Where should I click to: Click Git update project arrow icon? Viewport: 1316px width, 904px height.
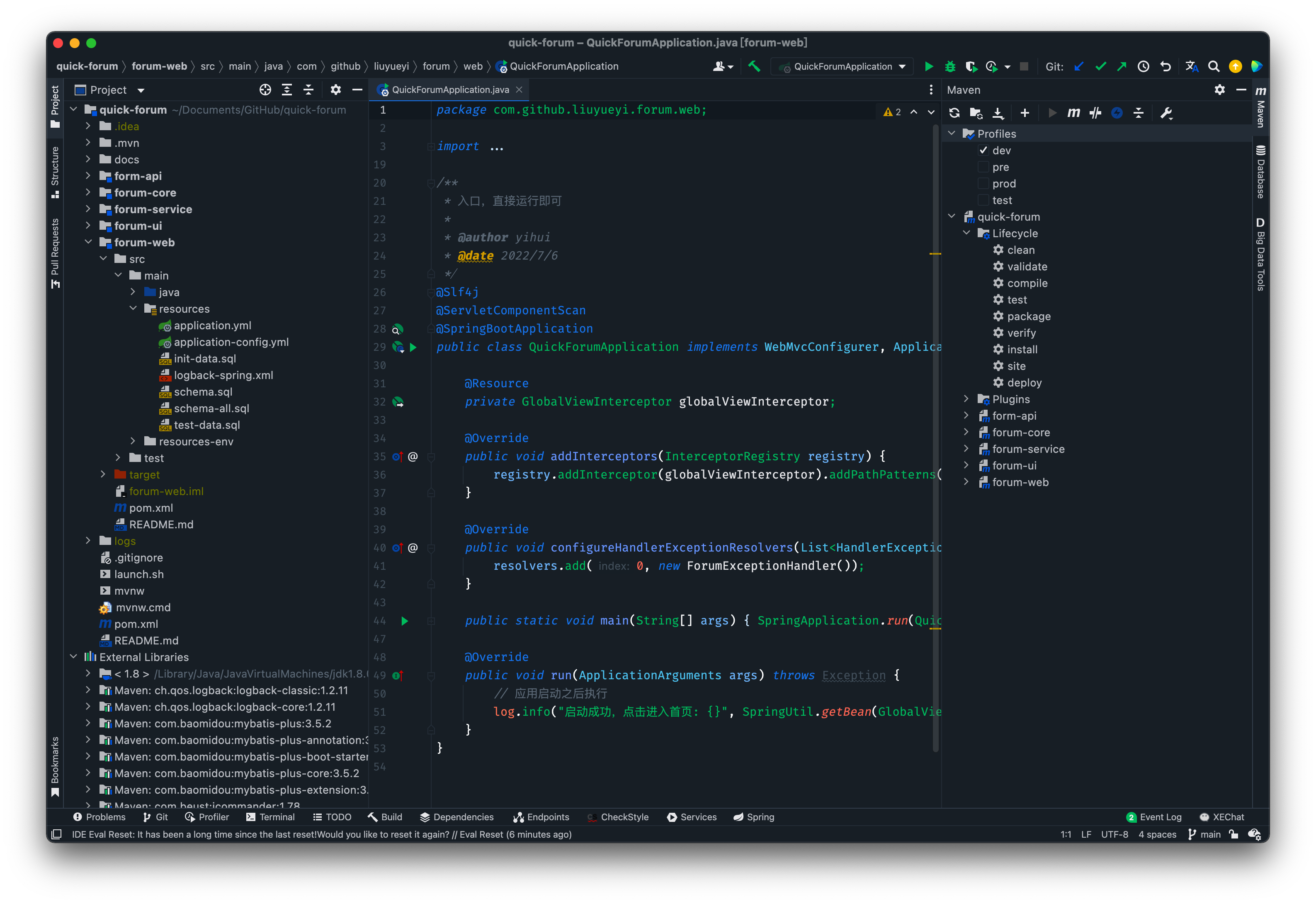[1079, 66]
